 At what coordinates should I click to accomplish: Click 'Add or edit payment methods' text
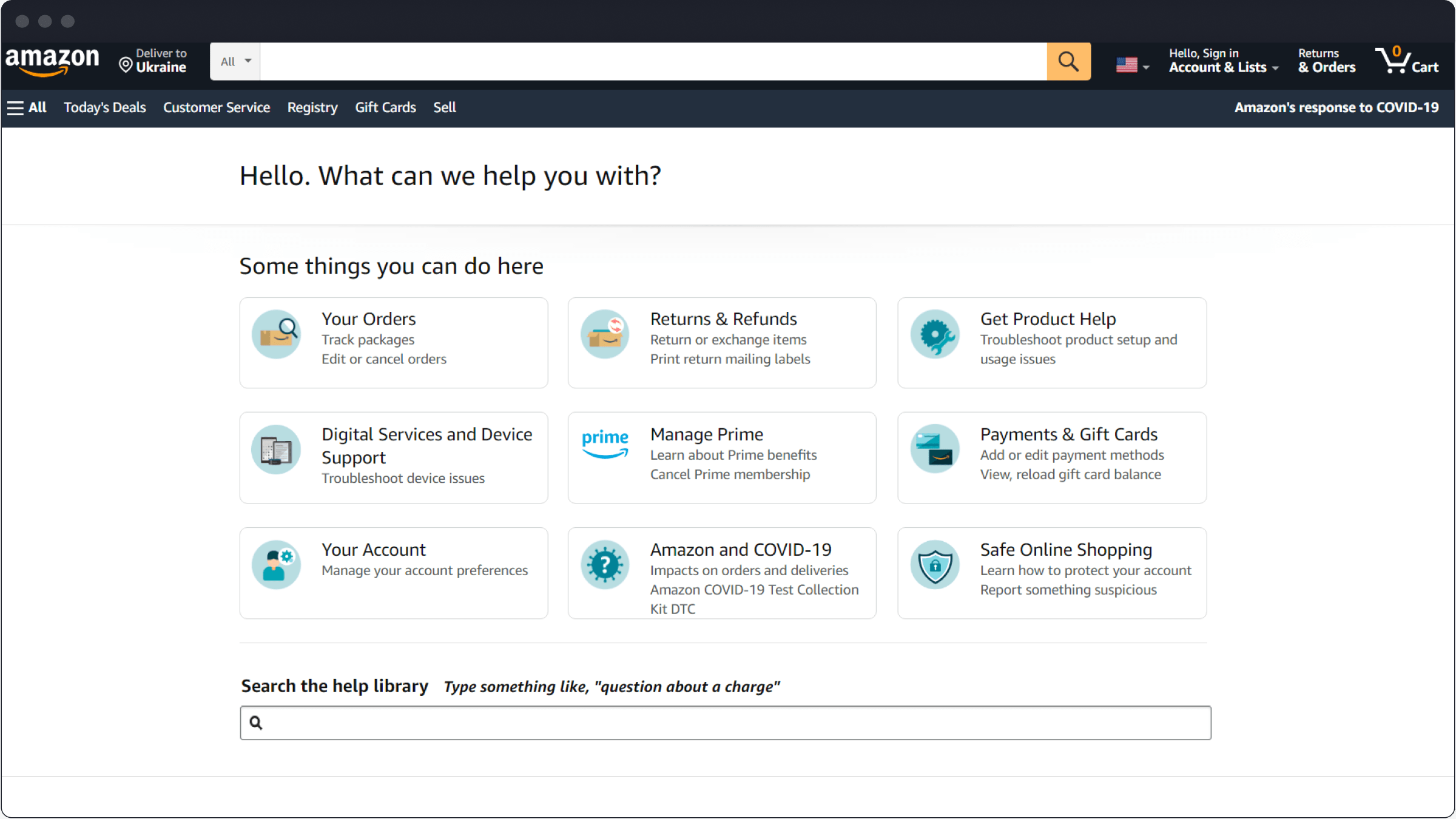[1072, 455]
